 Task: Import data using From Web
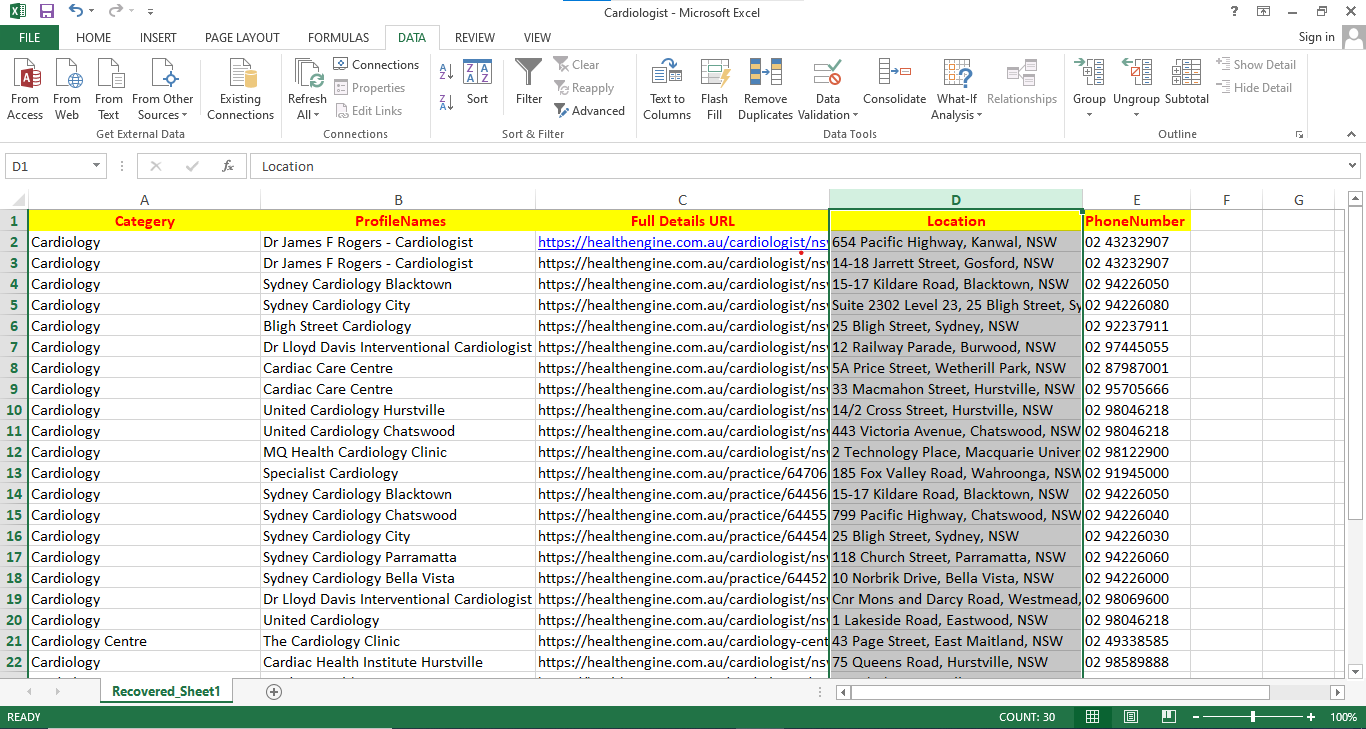[x=67, y=88]
